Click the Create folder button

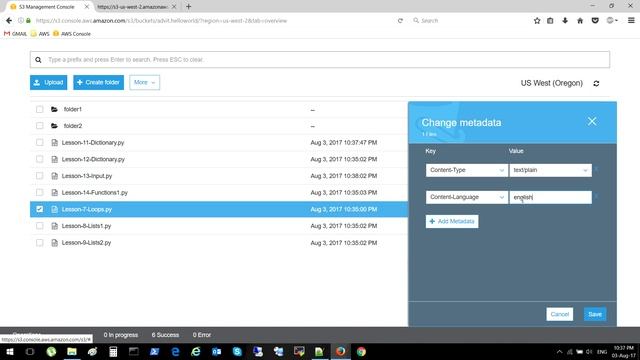(98, 82)
